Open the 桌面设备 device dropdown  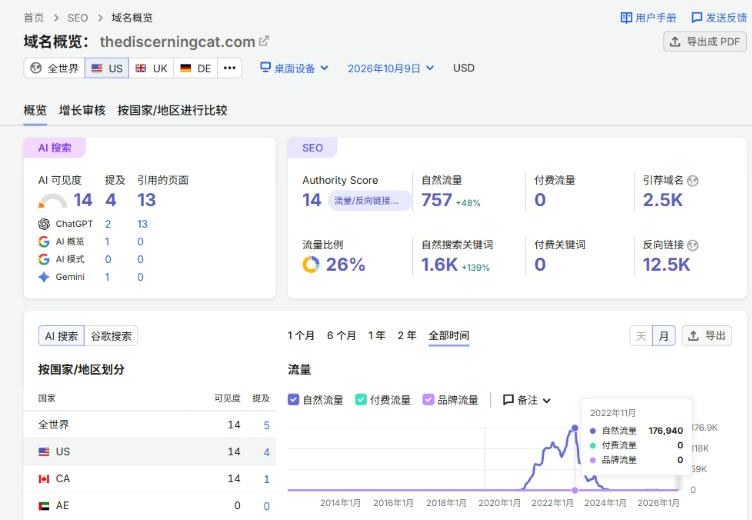[294, 68]
